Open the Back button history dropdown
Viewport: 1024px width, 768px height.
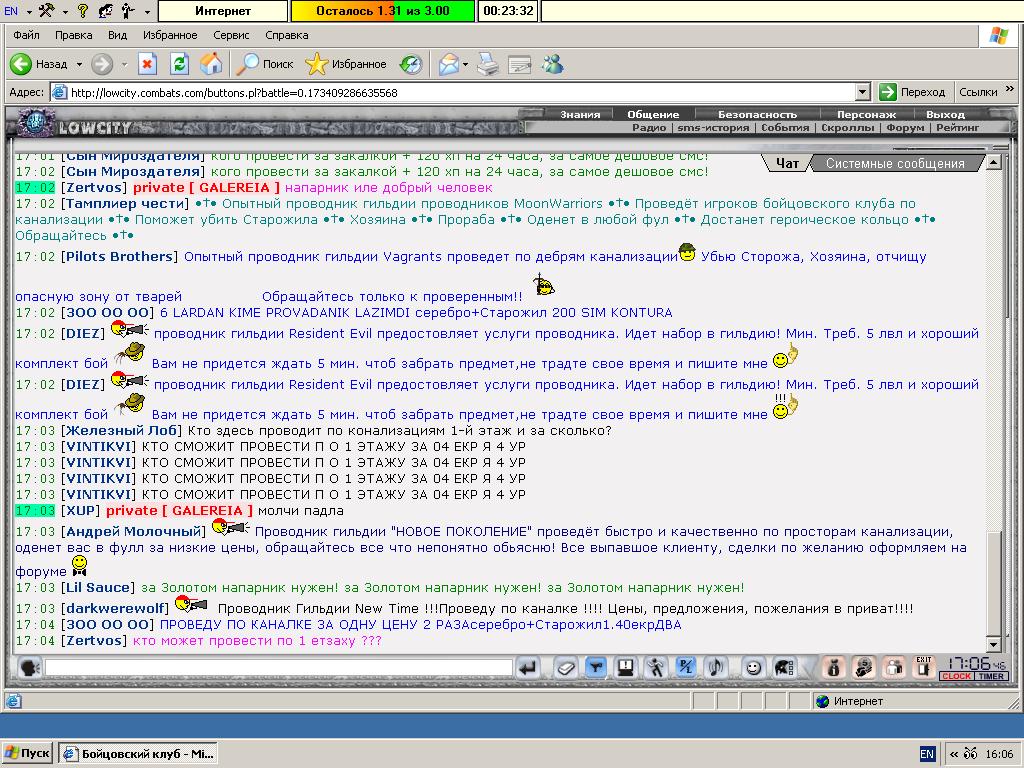pyautogui.click(x=79, y=64)
